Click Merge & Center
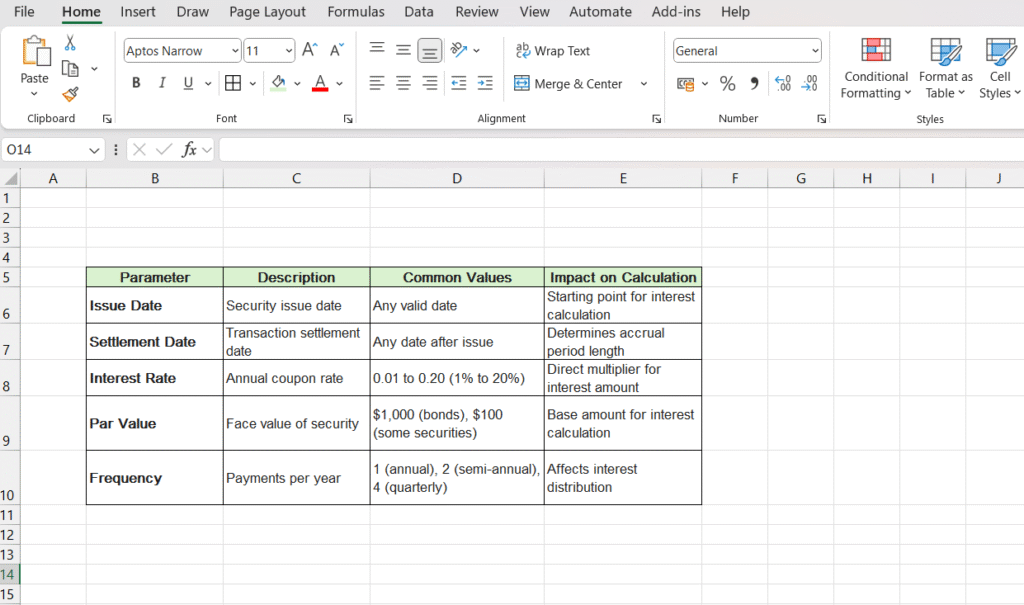 (x=568, y=84)
